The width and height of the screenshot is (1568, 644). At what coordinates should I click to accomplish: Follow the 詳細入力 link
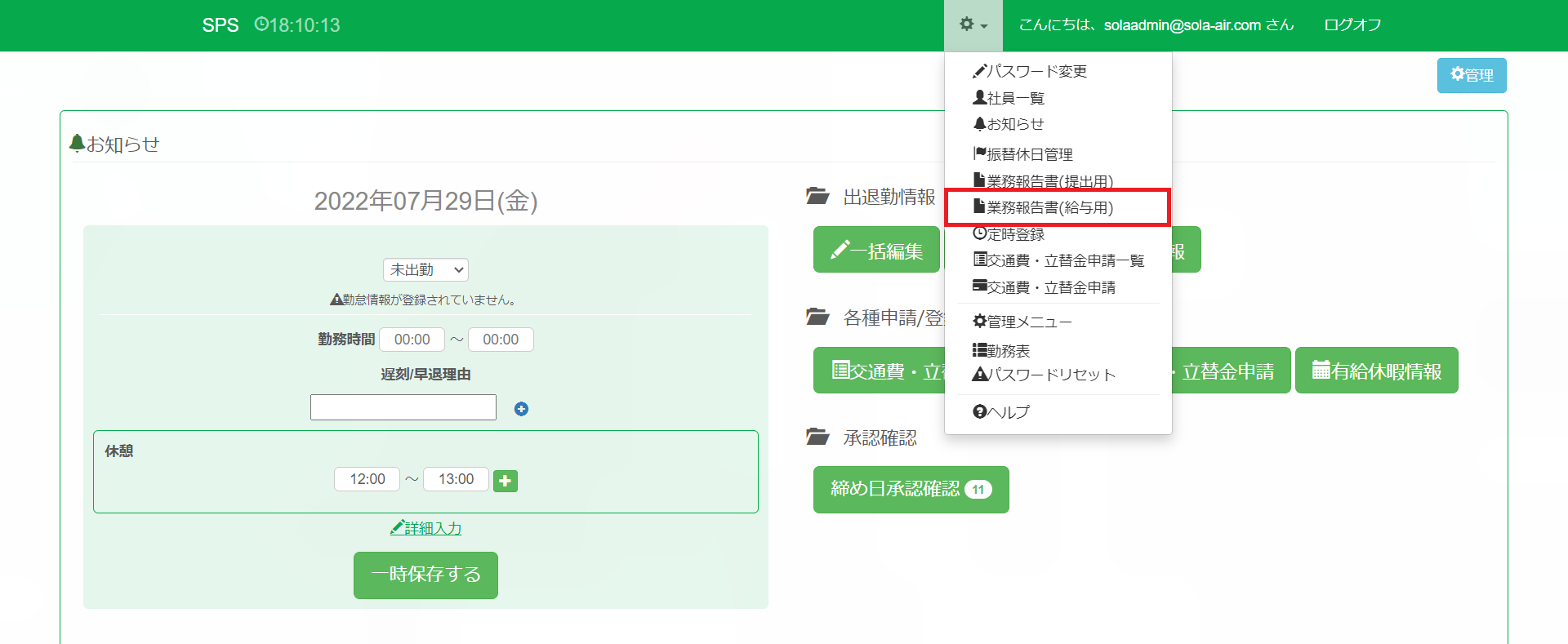426,528
